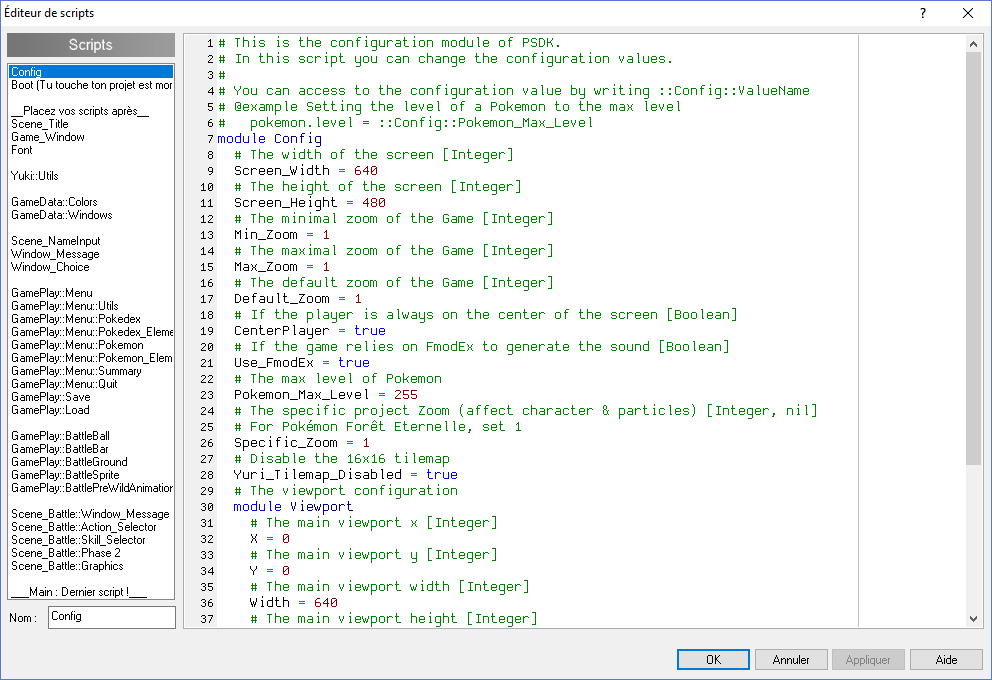Select GamePlay::BattleSprite script
Image resolution: width=992 pixels, height=680 pixels.
tap(91, 474)
